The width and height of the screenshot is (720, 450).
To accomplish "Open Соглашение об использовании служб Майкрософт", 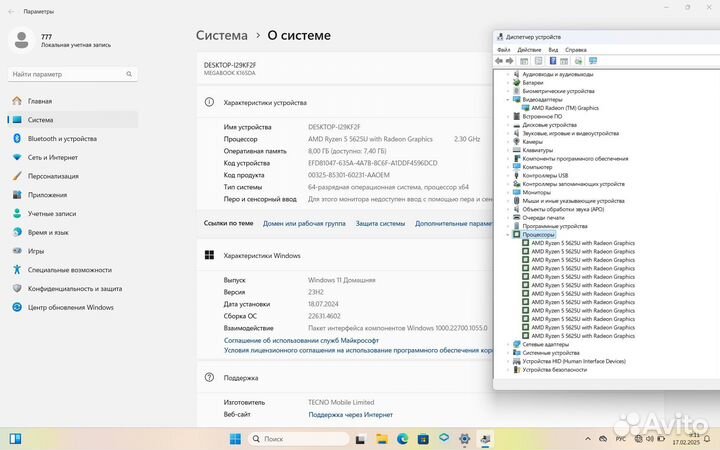I will 301,341.
